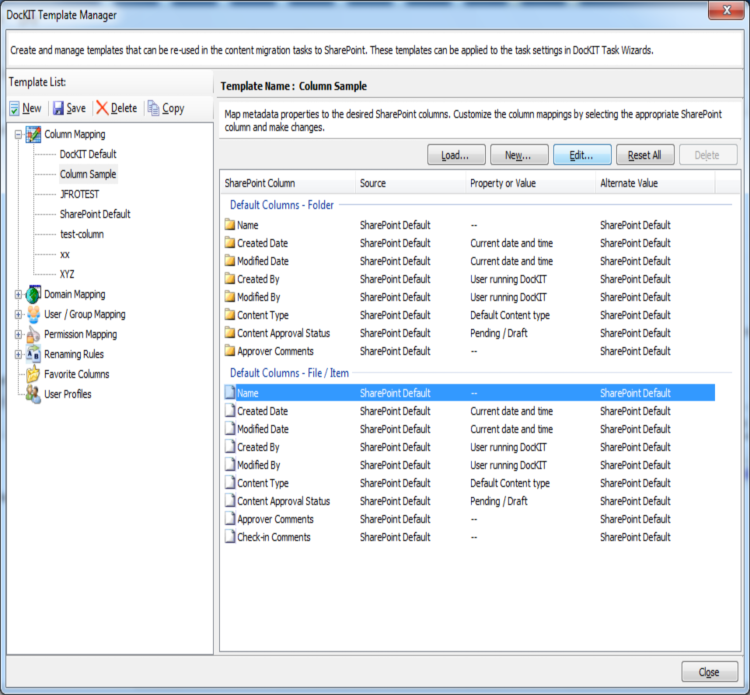Click folder icon of folder Created Date row
Screen dimensions: 750x695
[x=230, y=243]
